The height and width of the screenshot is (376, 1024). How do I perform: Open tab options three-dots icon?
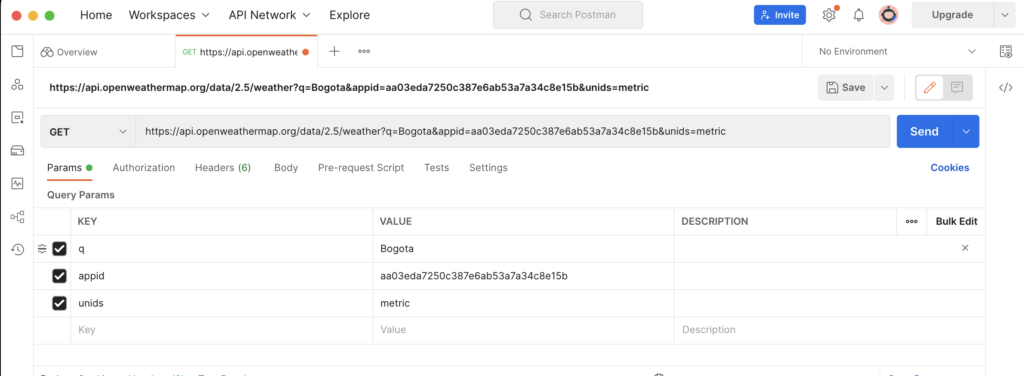pyautogui.click(x=364, y=52)
